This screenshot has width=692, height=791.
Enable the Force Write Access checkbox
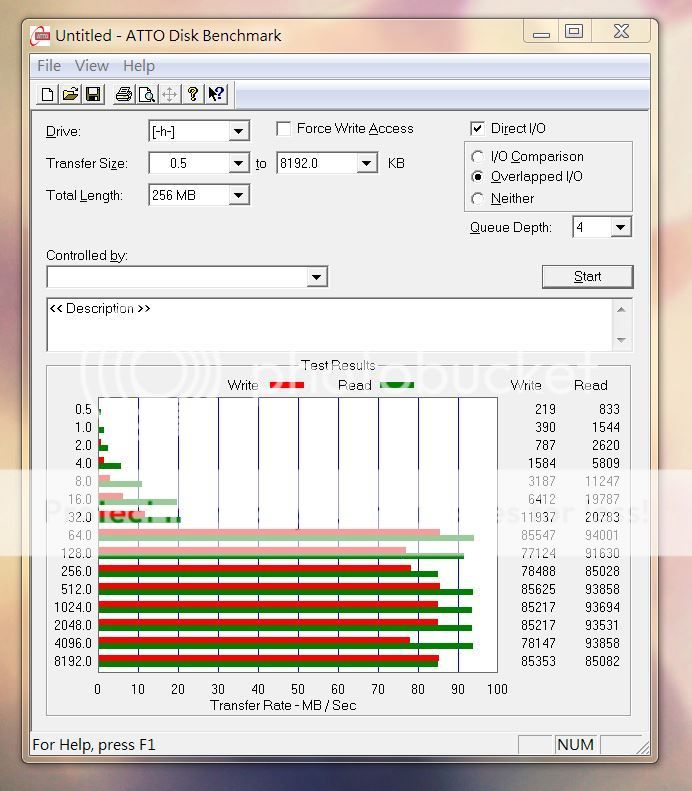(283, 129)
